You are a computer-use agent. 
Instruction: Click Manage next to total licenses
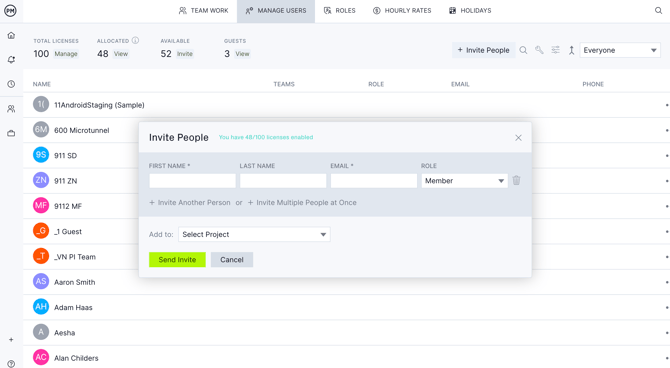(66, 54)
